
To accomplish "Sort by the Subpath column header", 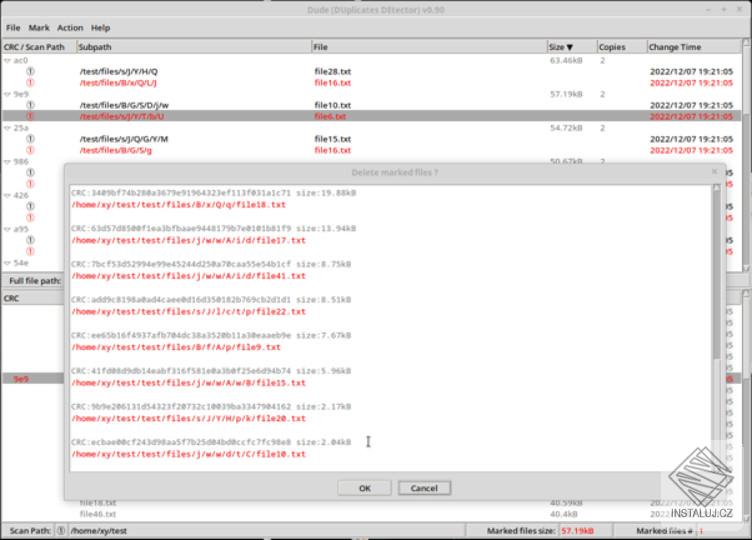I will pyautogui.click(x=194, y=47).
